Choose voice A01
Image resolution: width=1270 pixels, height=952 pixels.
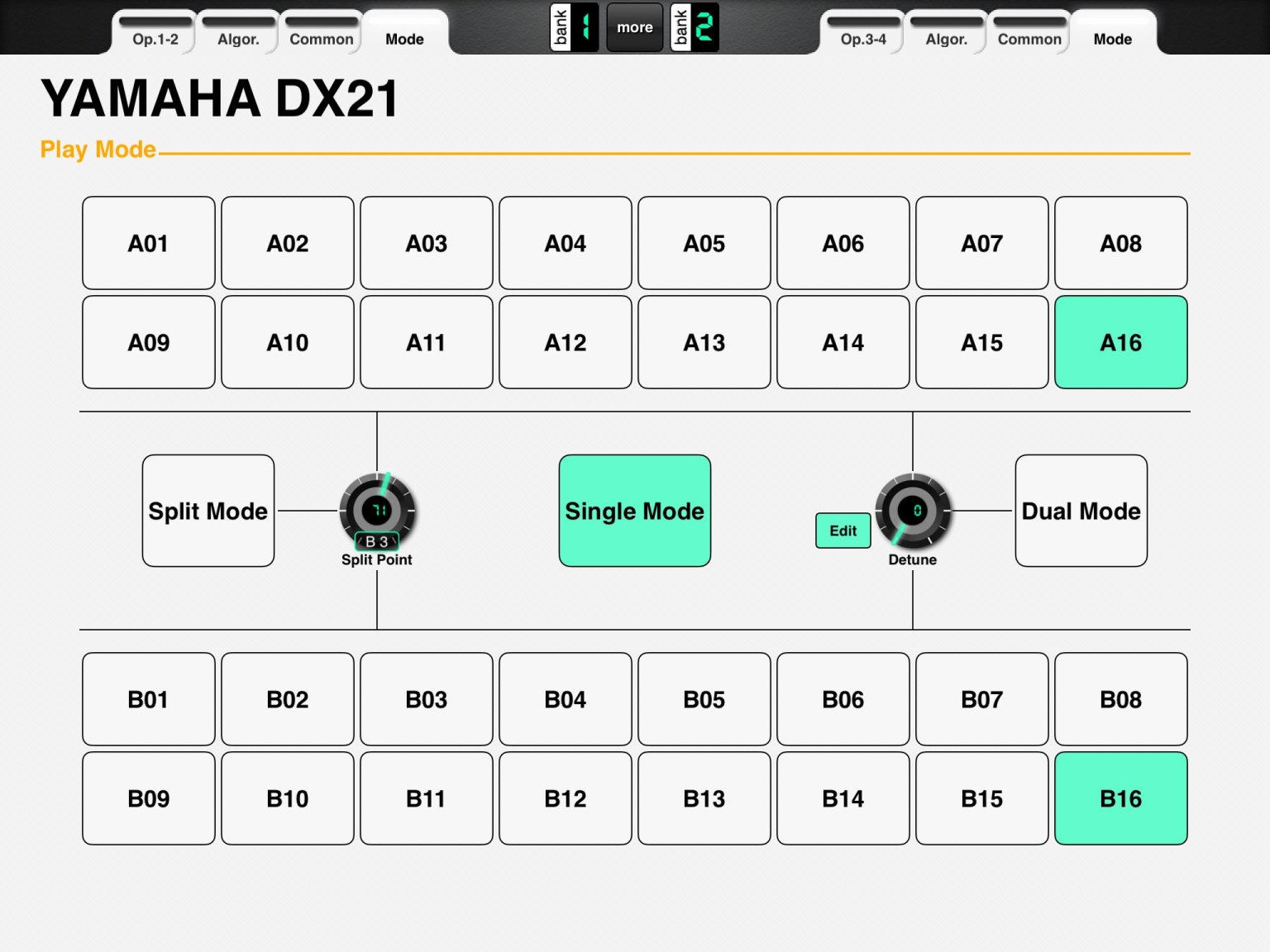tap(149, 243)
